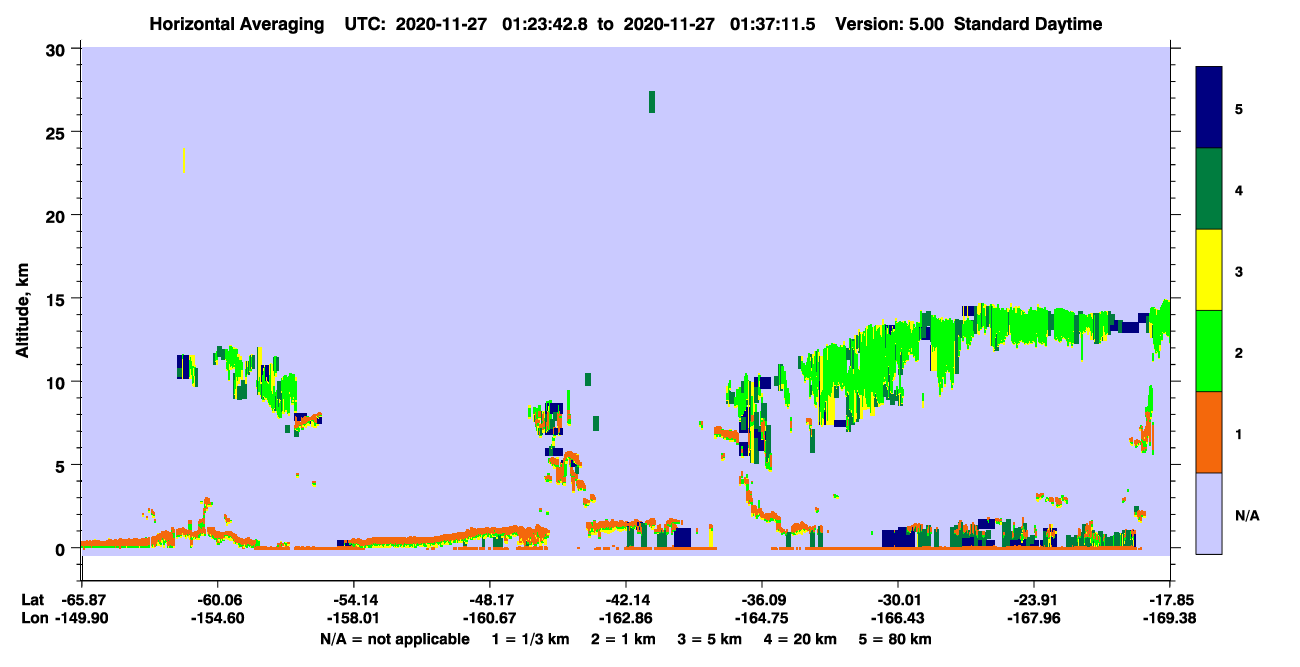Click the longitude value -169.38
This screenshot has width=1300, height=667.
coord(1170,619)
